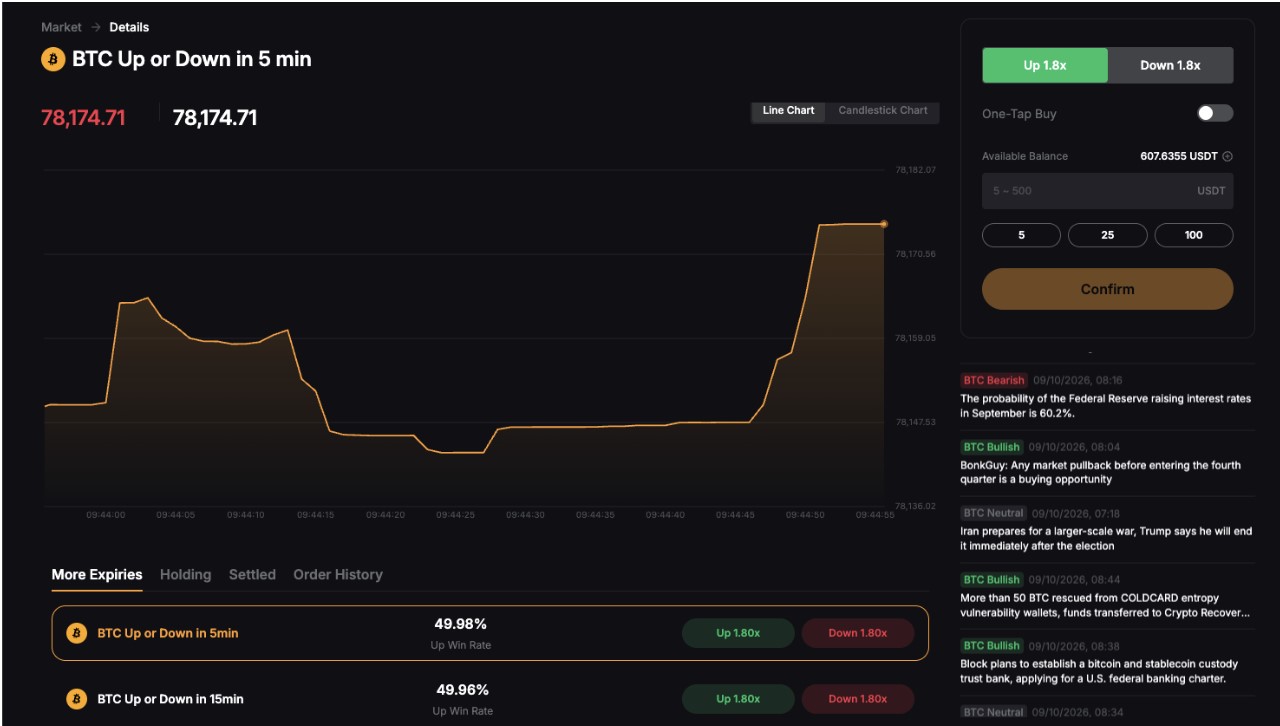Image resolution: width=1280 pixels, height=726 pixels.
Task: Enable the One-Tap Buy switch
Action: (x=1215, y=113)
